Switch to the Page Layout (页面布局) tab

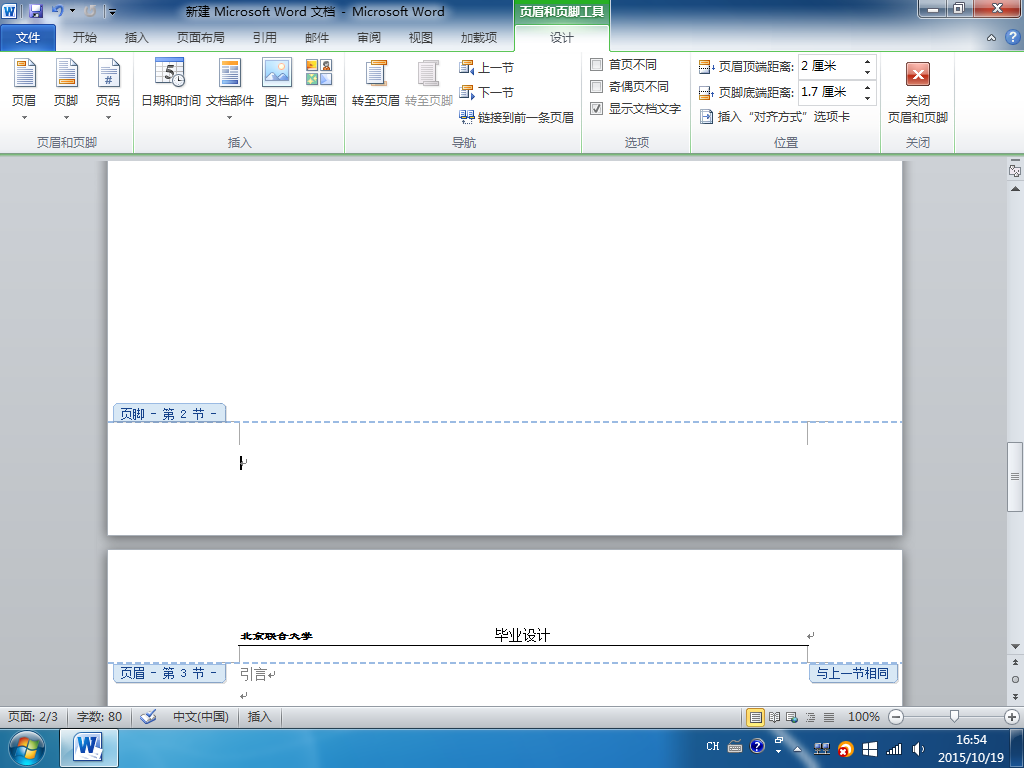point(200,38)
